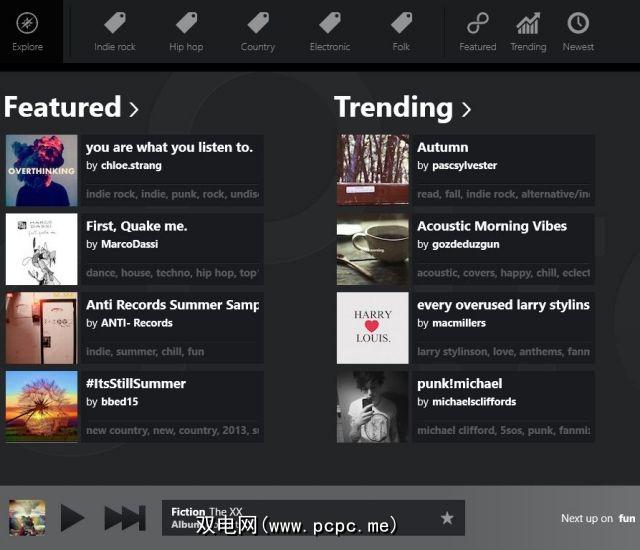Screen dimensions: 640x550
Task: Skip to next track
Action: click(x=125, y=518)
